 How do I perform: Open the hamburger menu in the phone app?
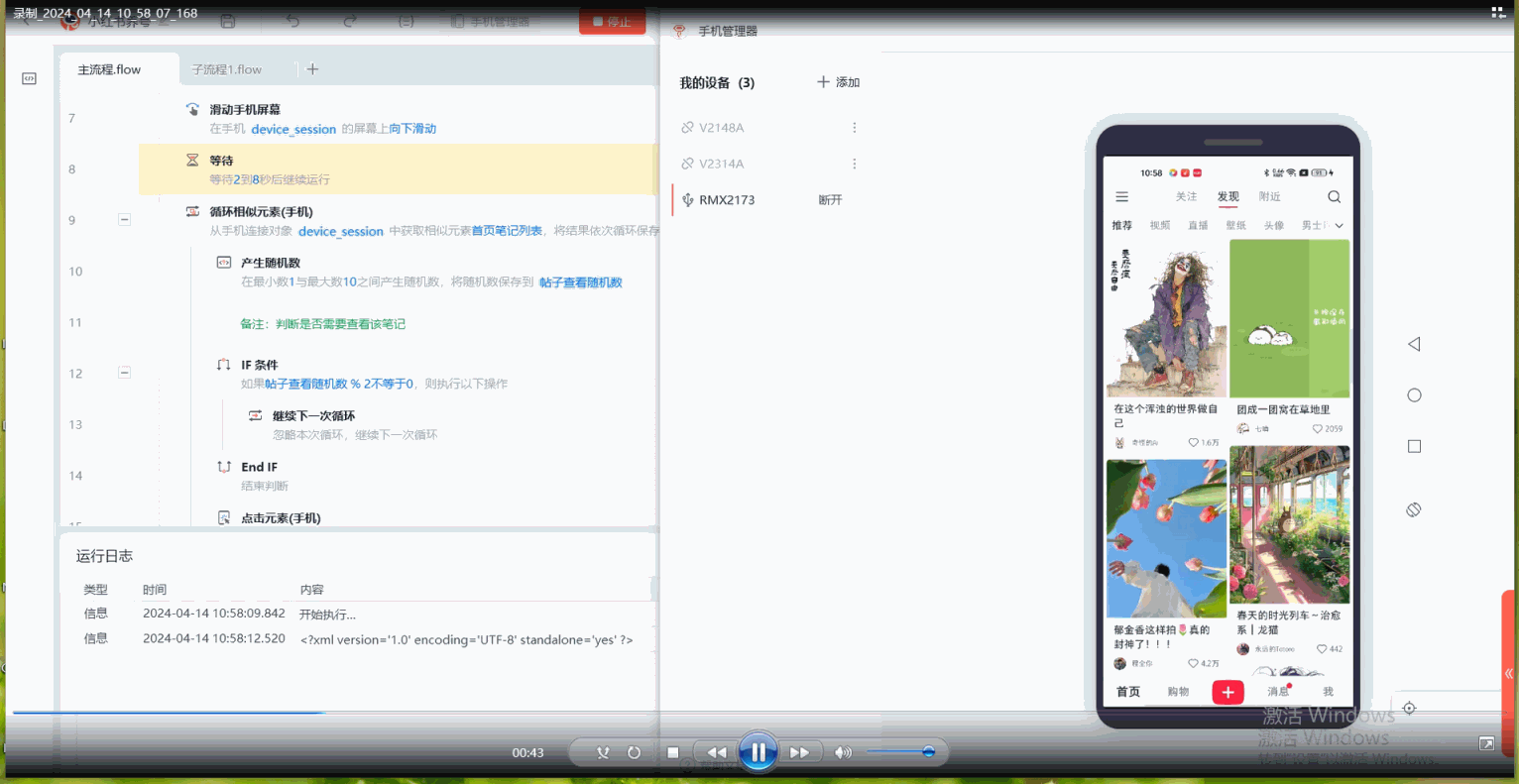pos(1121,197)
